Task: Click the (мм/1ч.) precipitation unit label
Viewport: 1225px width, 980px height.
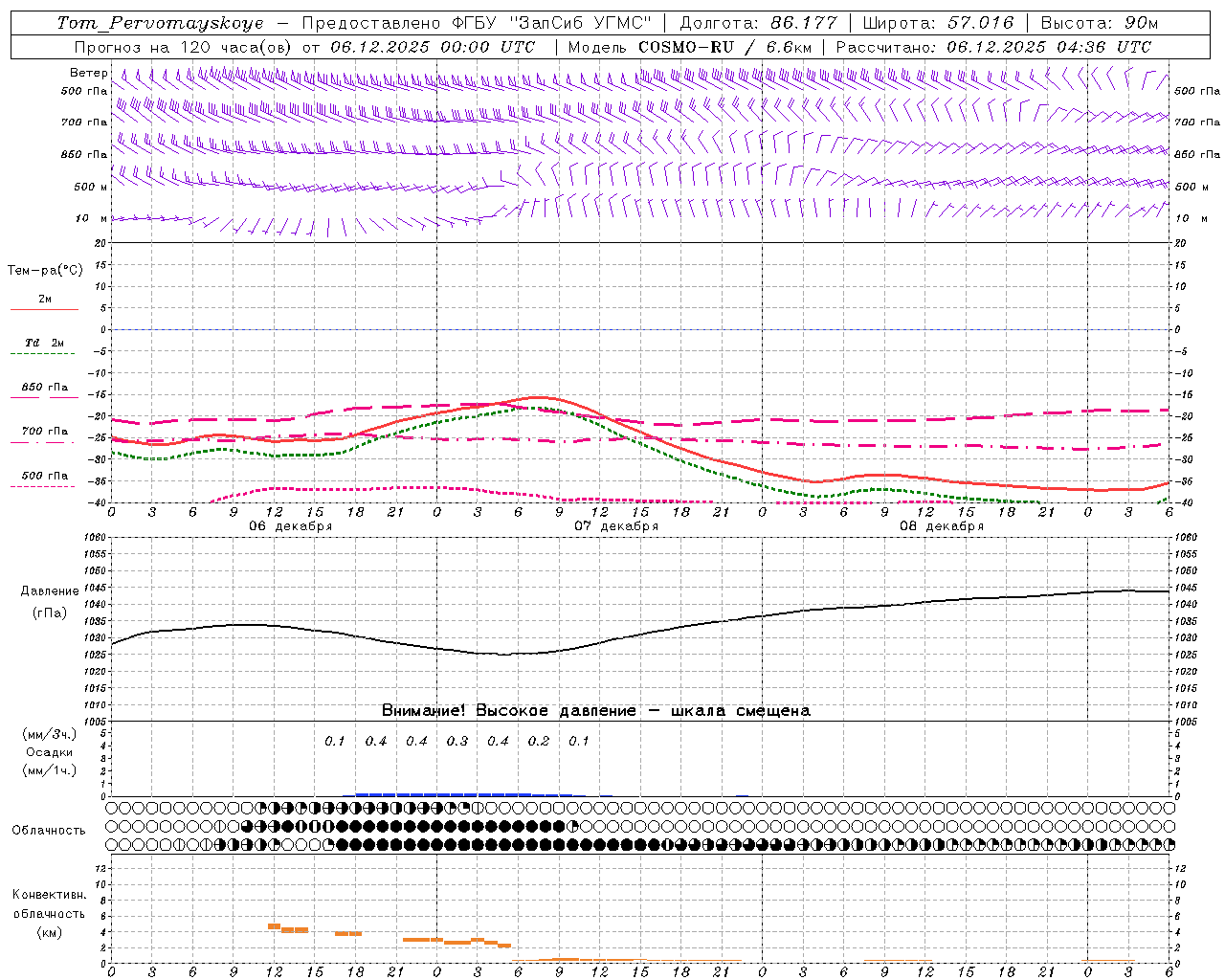Action: pyautogui.click(x=50, y=770)
